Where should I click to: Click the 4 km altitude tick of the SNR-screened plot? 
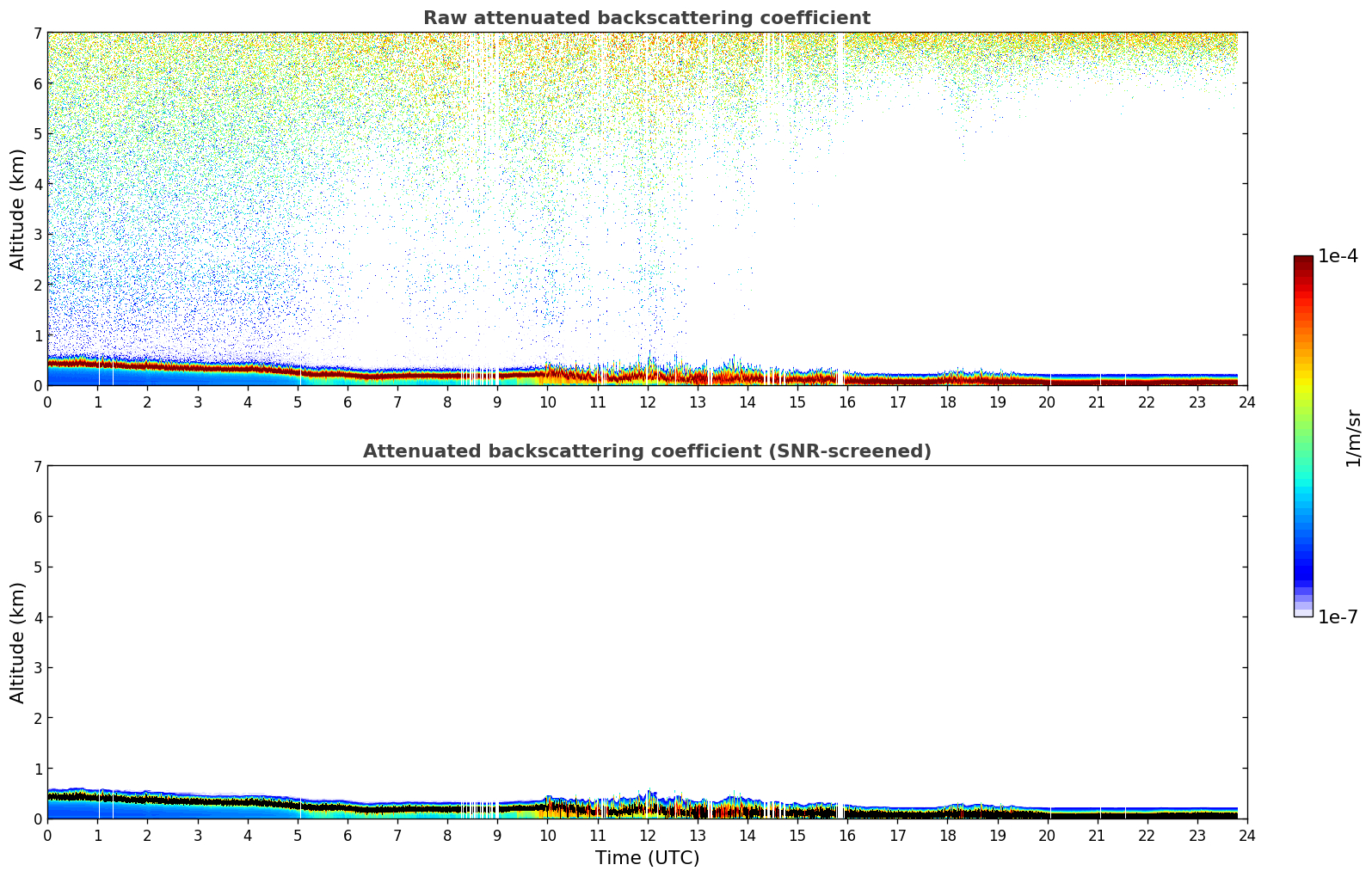pyautogui.click(x=37, y=617)
